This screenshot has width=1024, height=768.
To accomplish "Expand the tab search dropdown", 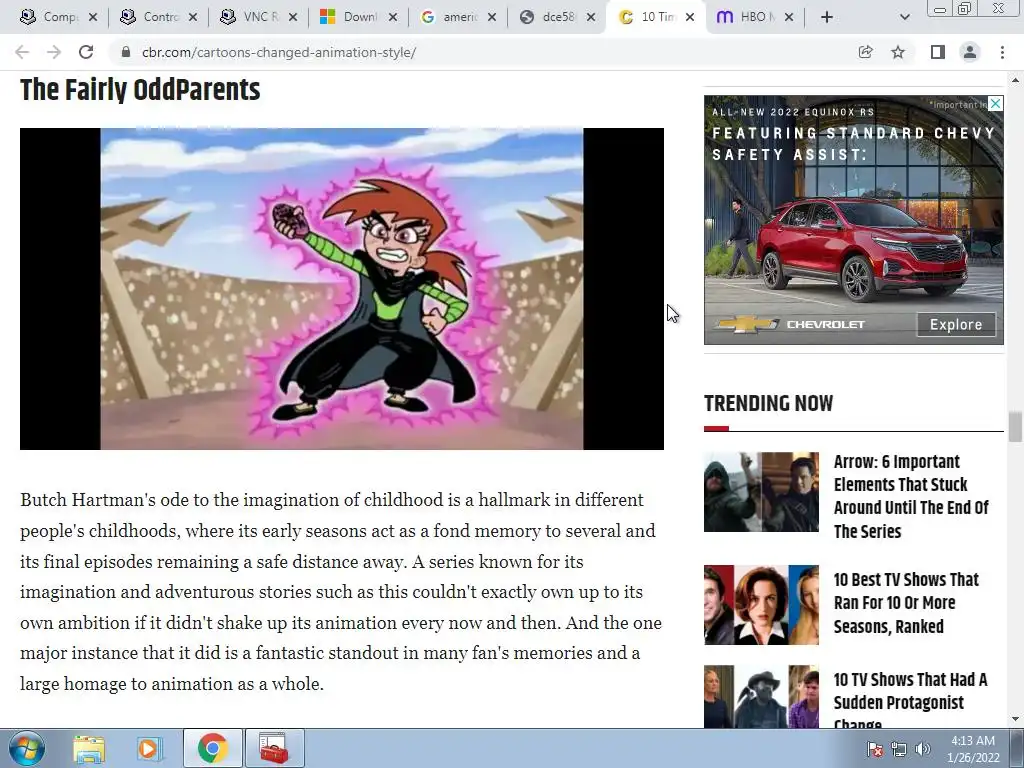I will (x=904, y=17).
